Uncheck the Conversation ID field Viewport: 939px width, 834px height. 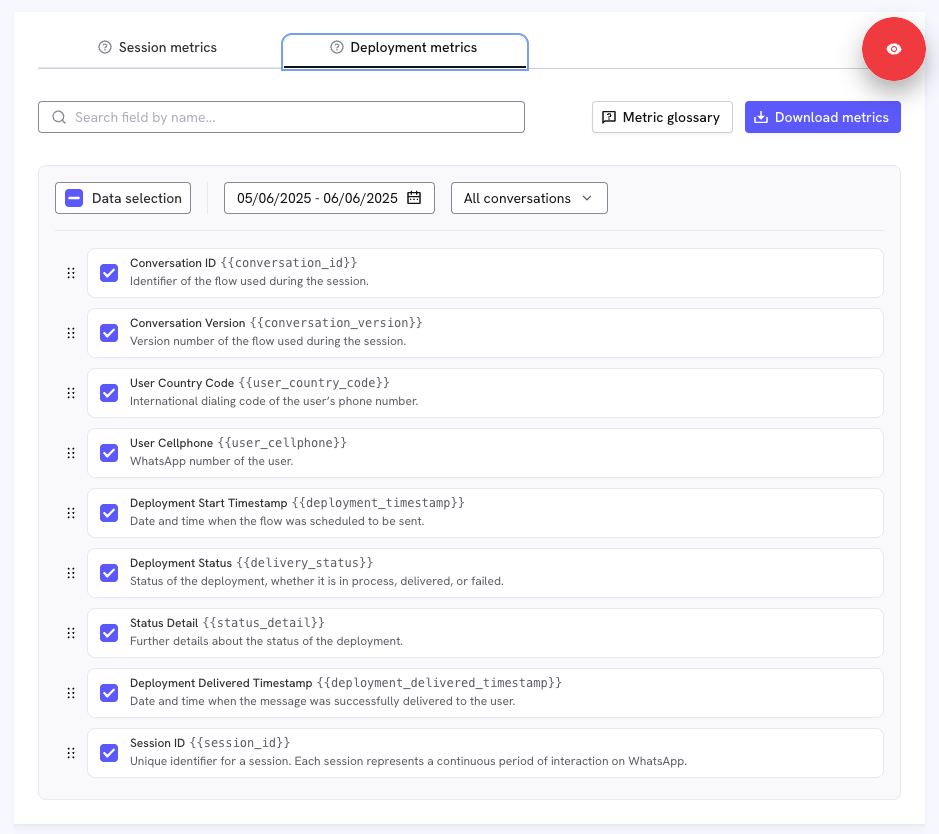click(x=109, y=273)
